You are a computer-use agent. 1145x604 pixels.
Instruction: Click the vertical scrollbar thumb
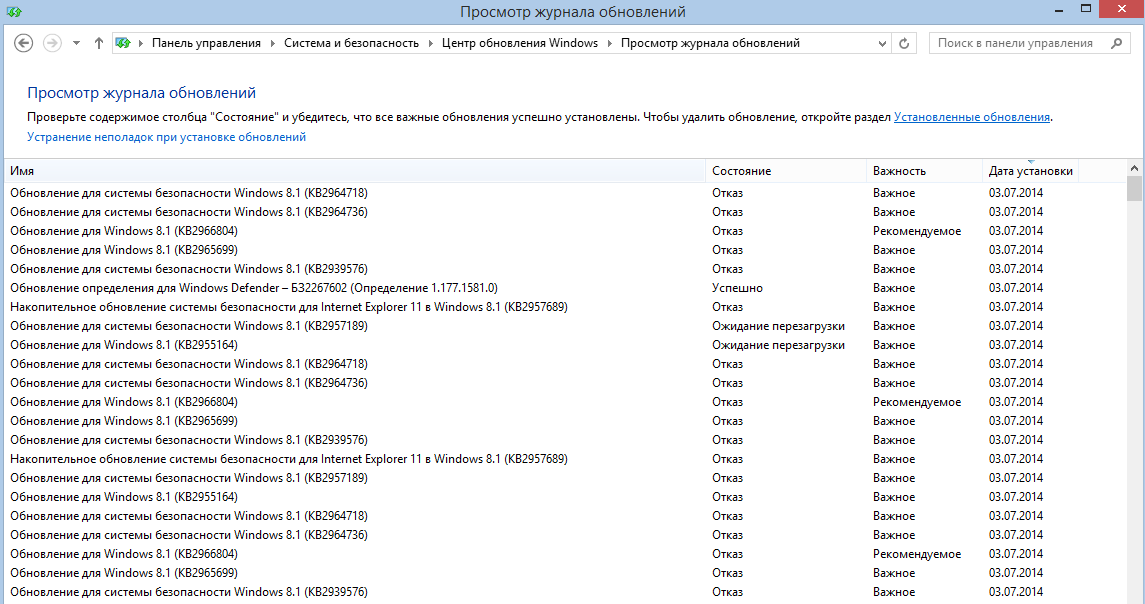[1134, 188]
